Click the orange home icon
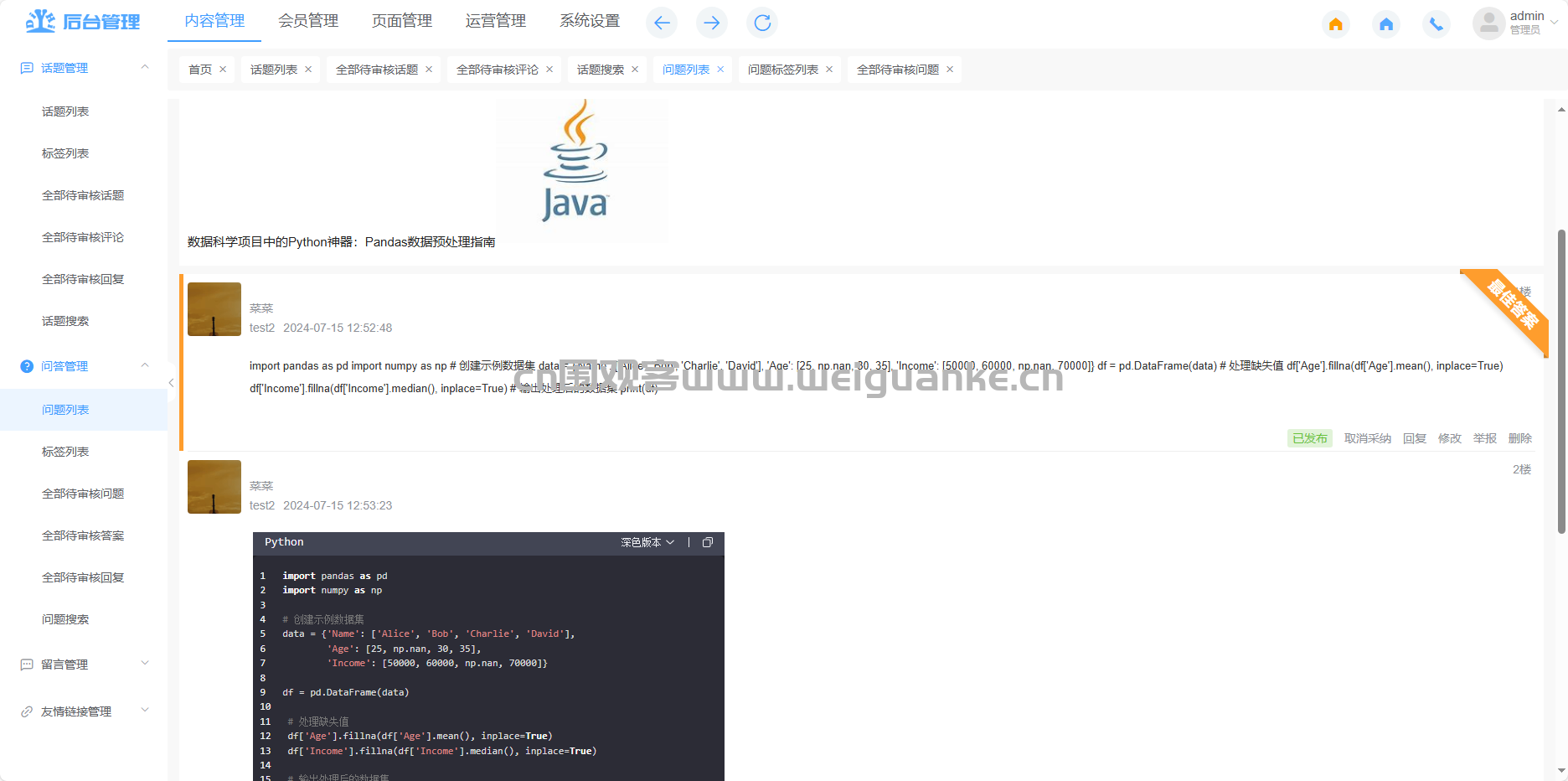 (1336, 24)
